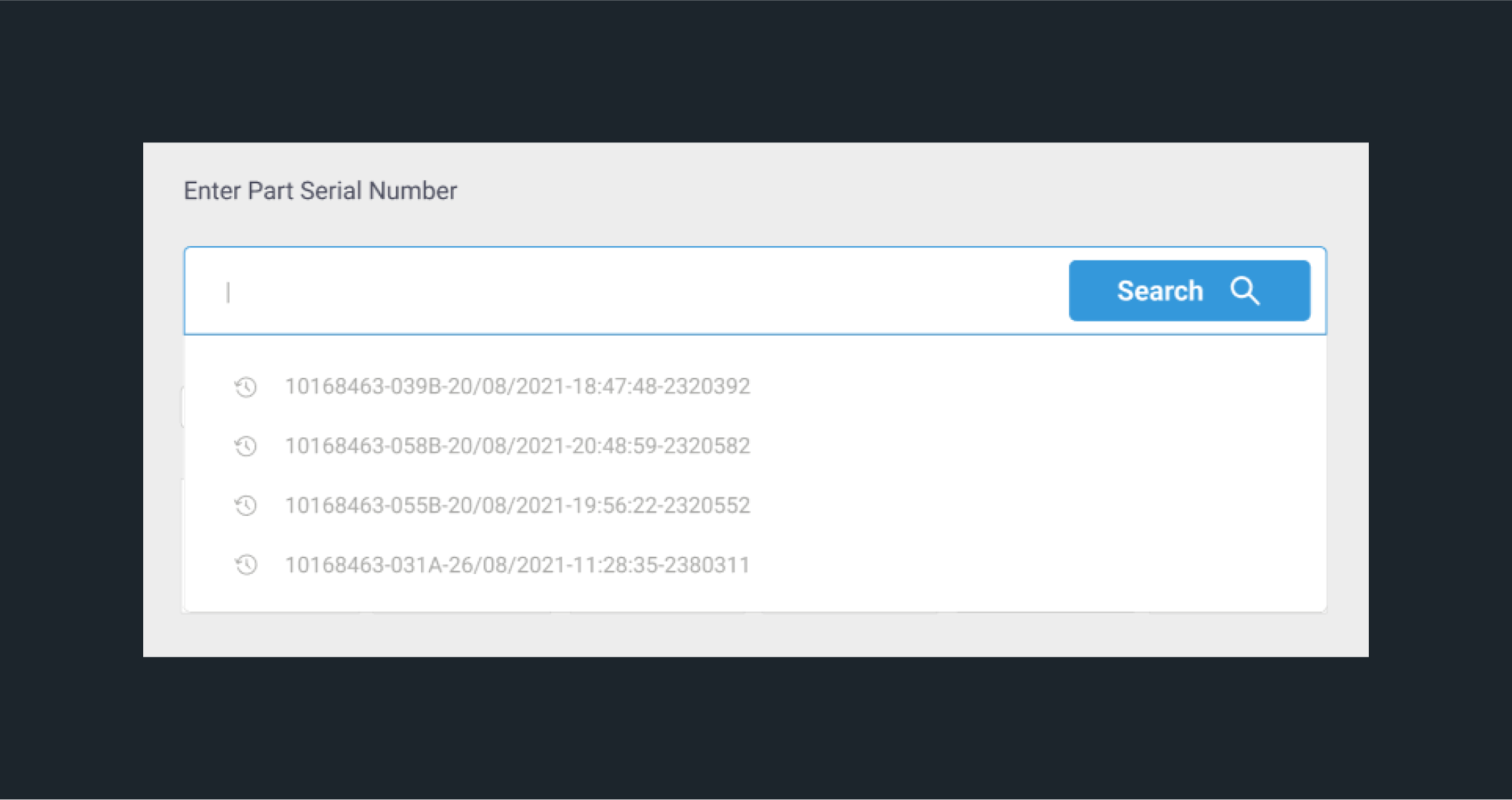Click the magnifying glass icon in Search button

point(1245,291)
